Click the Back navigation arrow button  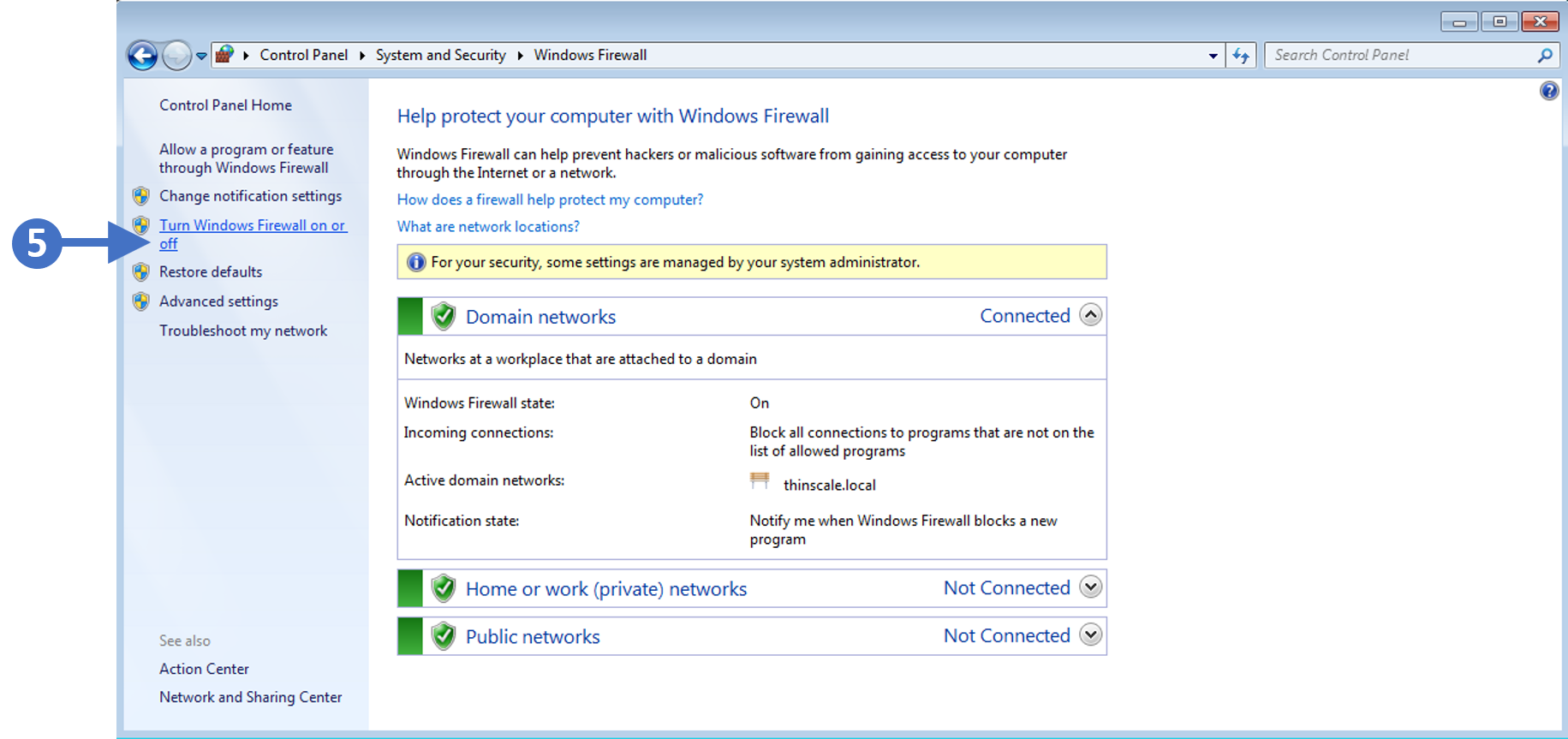tap(142, 56)
